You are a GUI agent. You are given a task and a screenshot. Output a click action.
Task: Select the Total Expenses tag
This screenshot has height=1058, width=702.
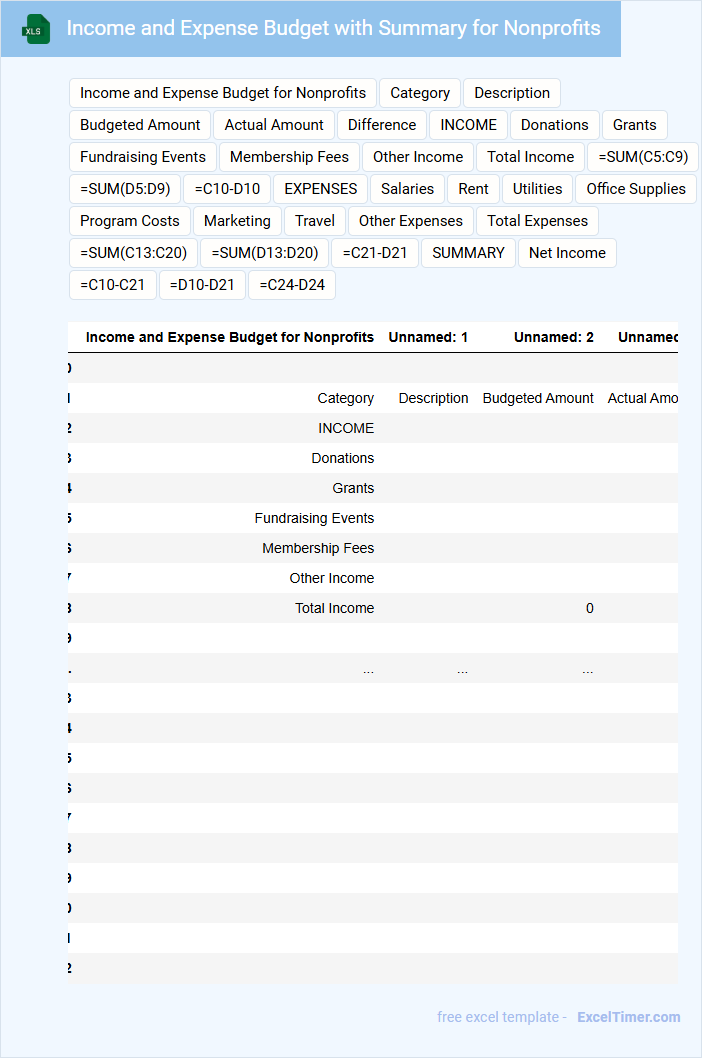537,221
